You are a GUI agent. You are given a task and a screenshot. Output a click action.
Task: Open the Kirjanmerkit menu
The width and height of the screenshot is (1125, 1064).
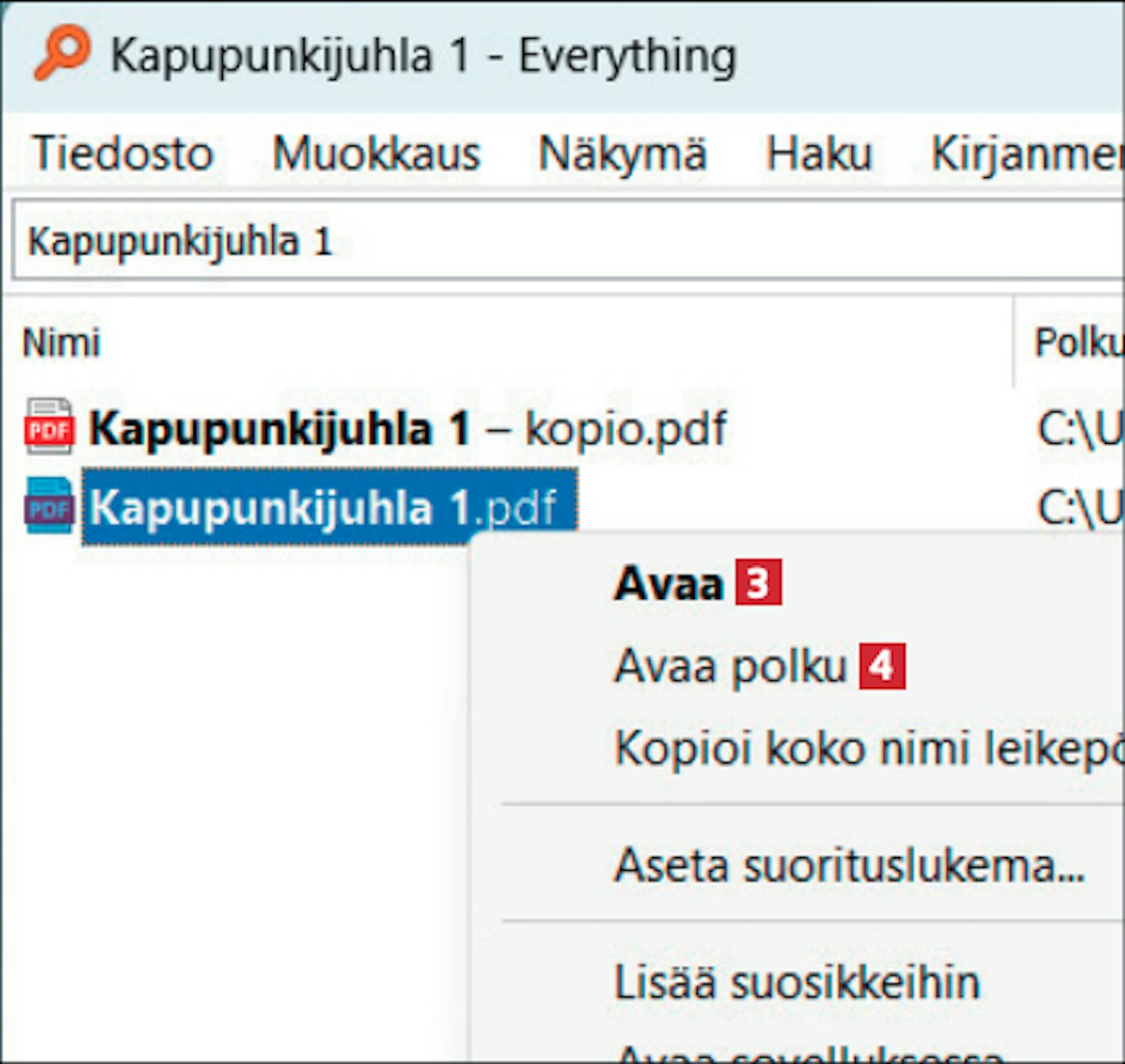pos(1026,154)
